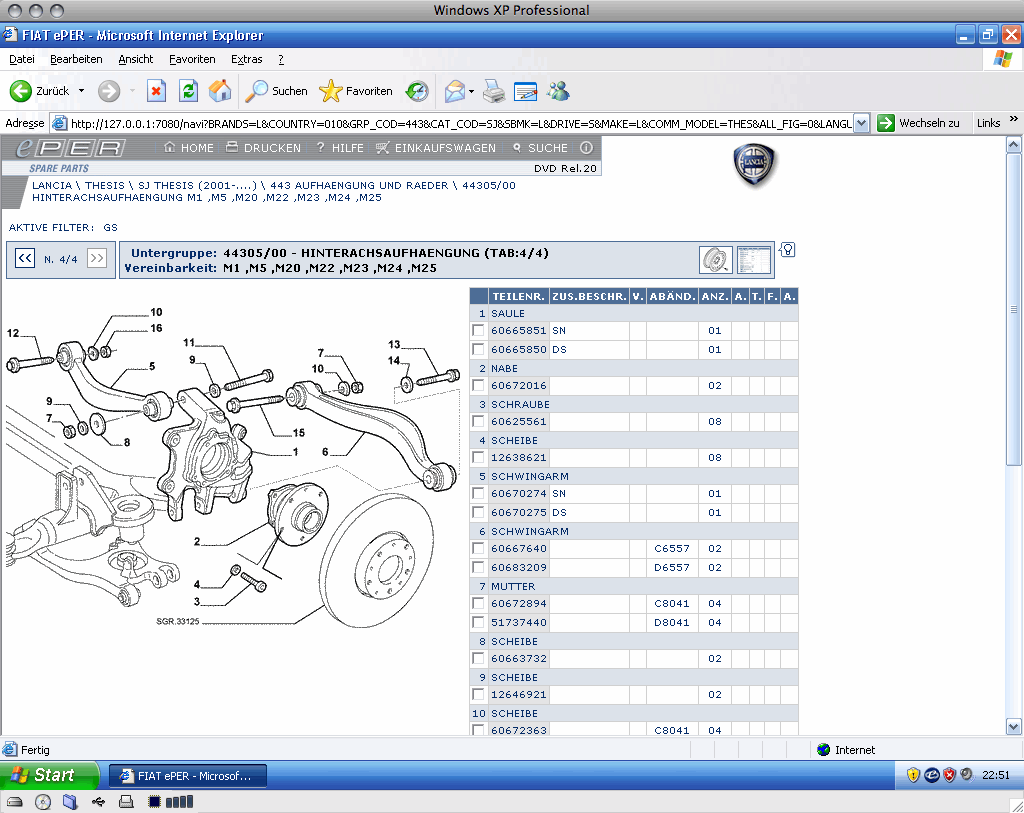Check the box for part 60665851
The width and height of the screenshot is (1024, 813).
(x=478, y=330)
